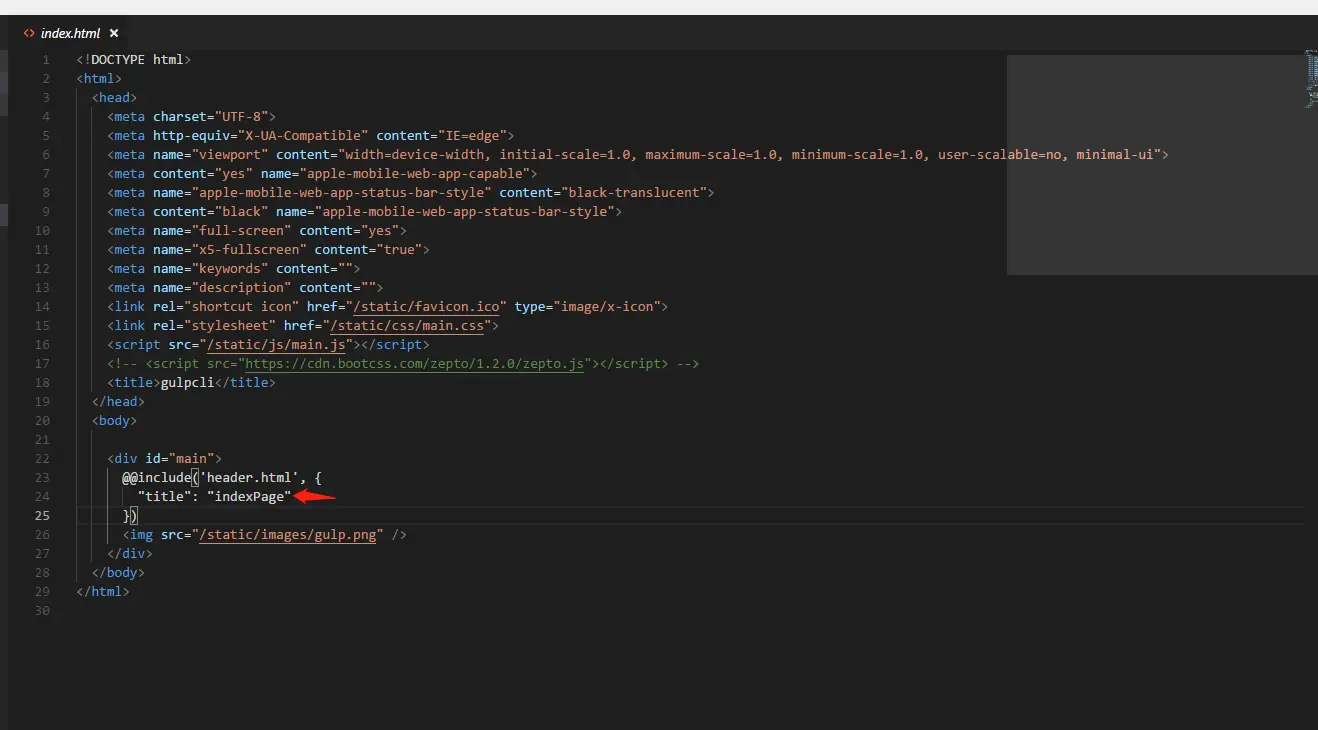Open the cdn.bootcss.com zepto.js URL
Viewport: 1318px width, 730px height.
[415, 363]
